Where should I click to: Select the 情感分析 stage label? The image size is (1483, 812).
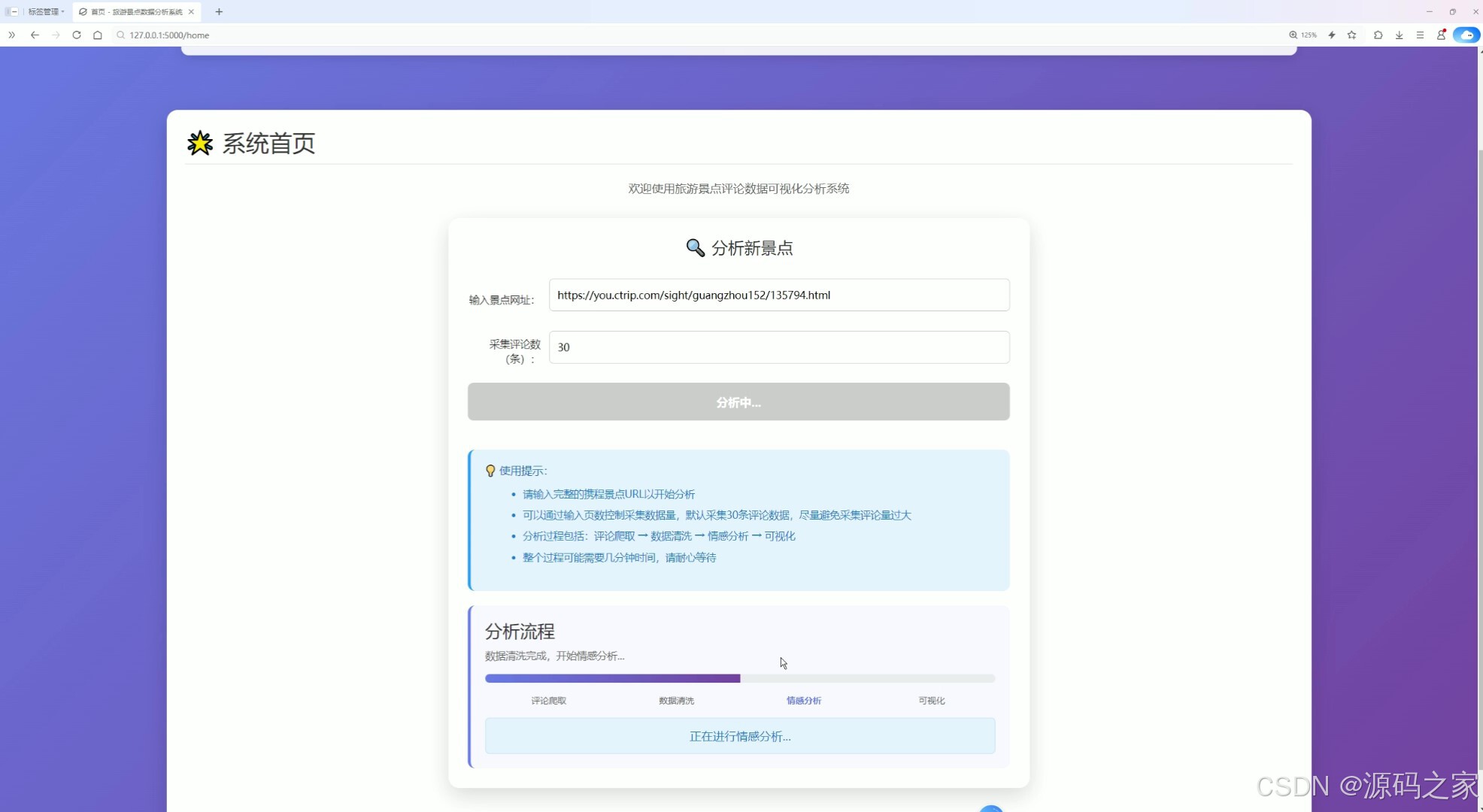click(803, 700)
